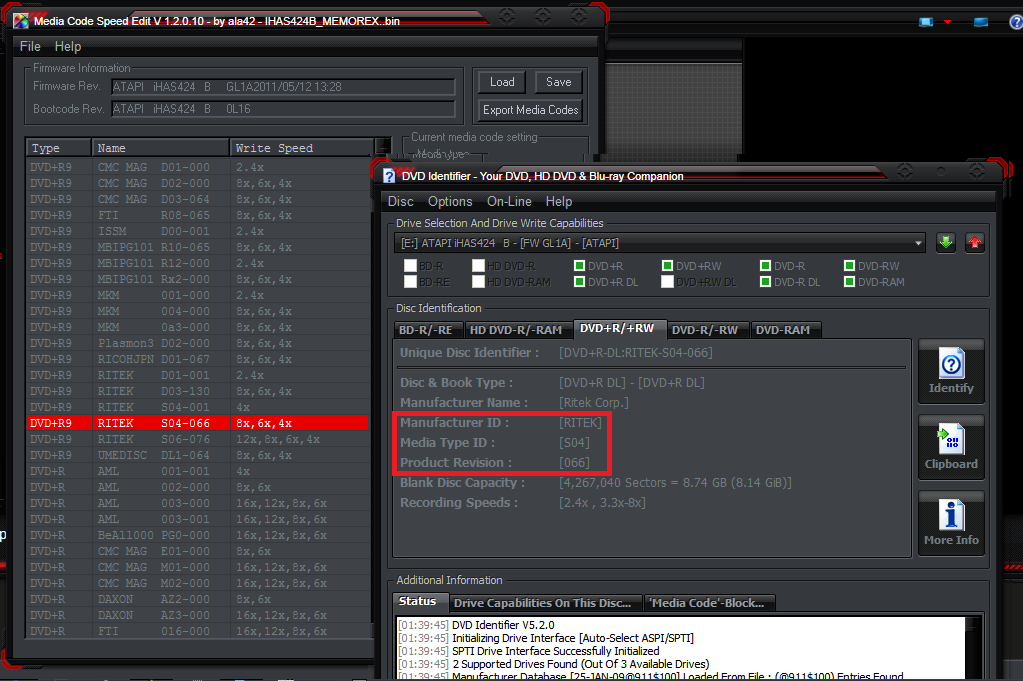Select the DVD+R/+RW tab
The image size is (1023, 681).
(619, 329)
